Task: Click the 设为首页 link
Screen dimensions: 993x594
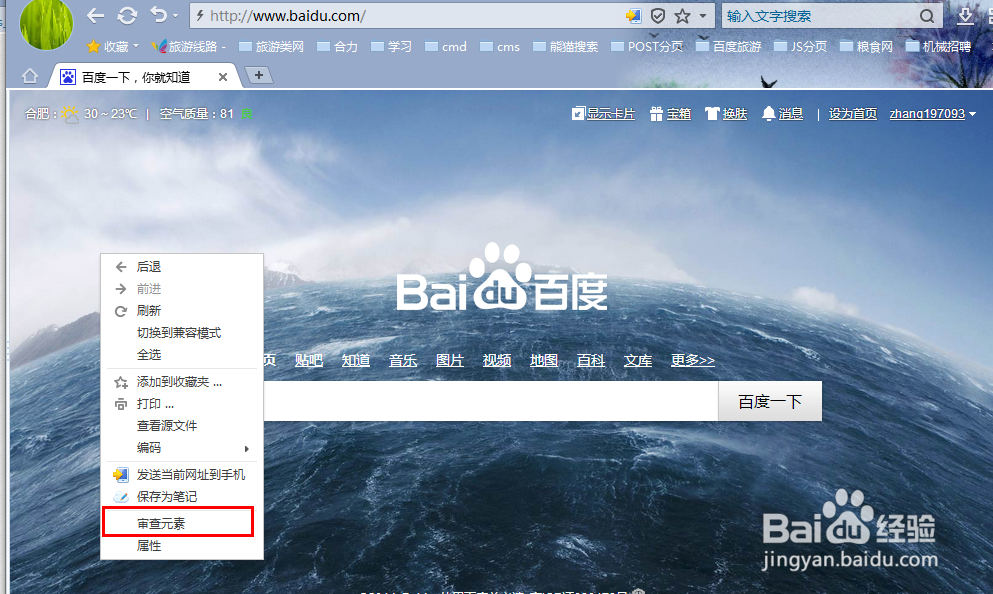Action: tap(853, 114)
